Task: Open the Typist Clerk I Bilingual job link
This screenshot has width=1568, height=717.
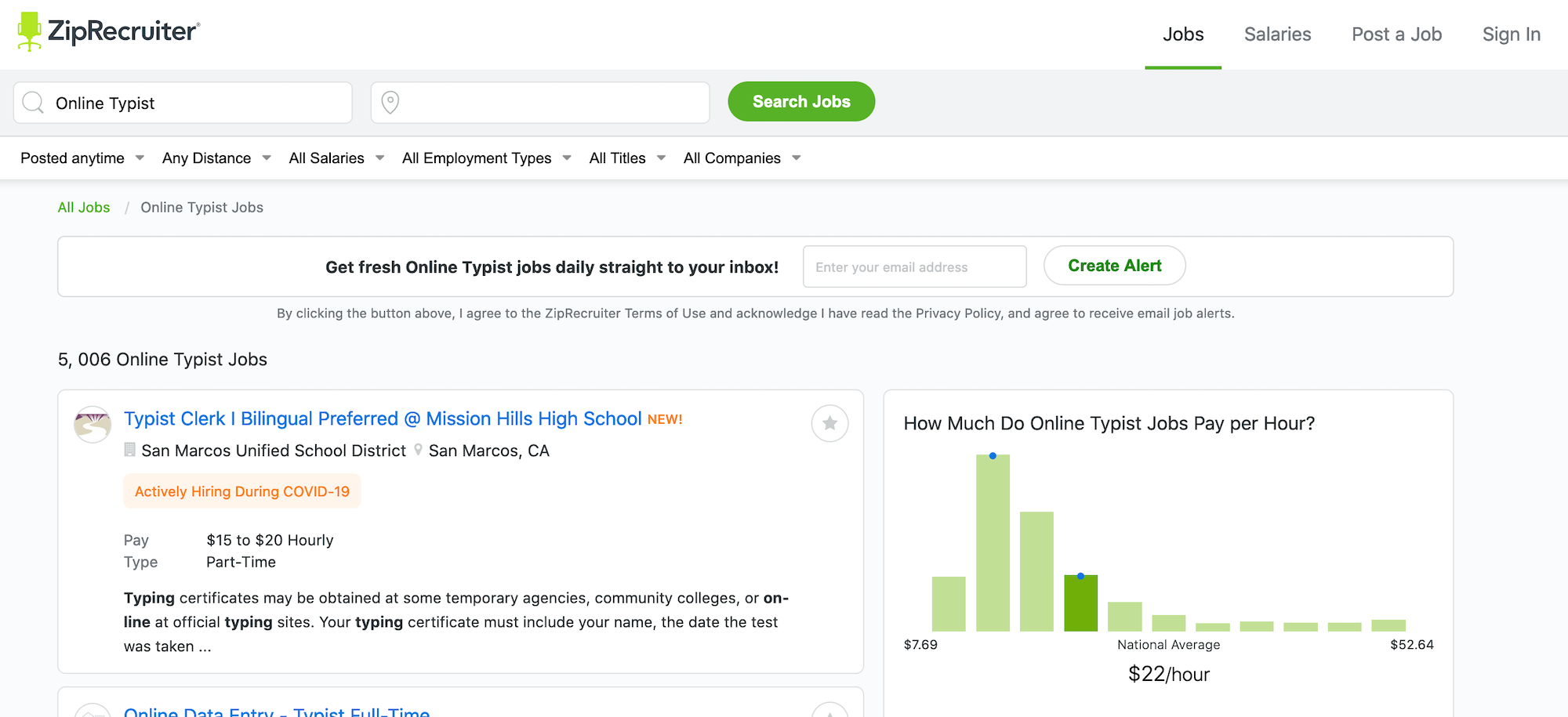Action: click(383, 419)
